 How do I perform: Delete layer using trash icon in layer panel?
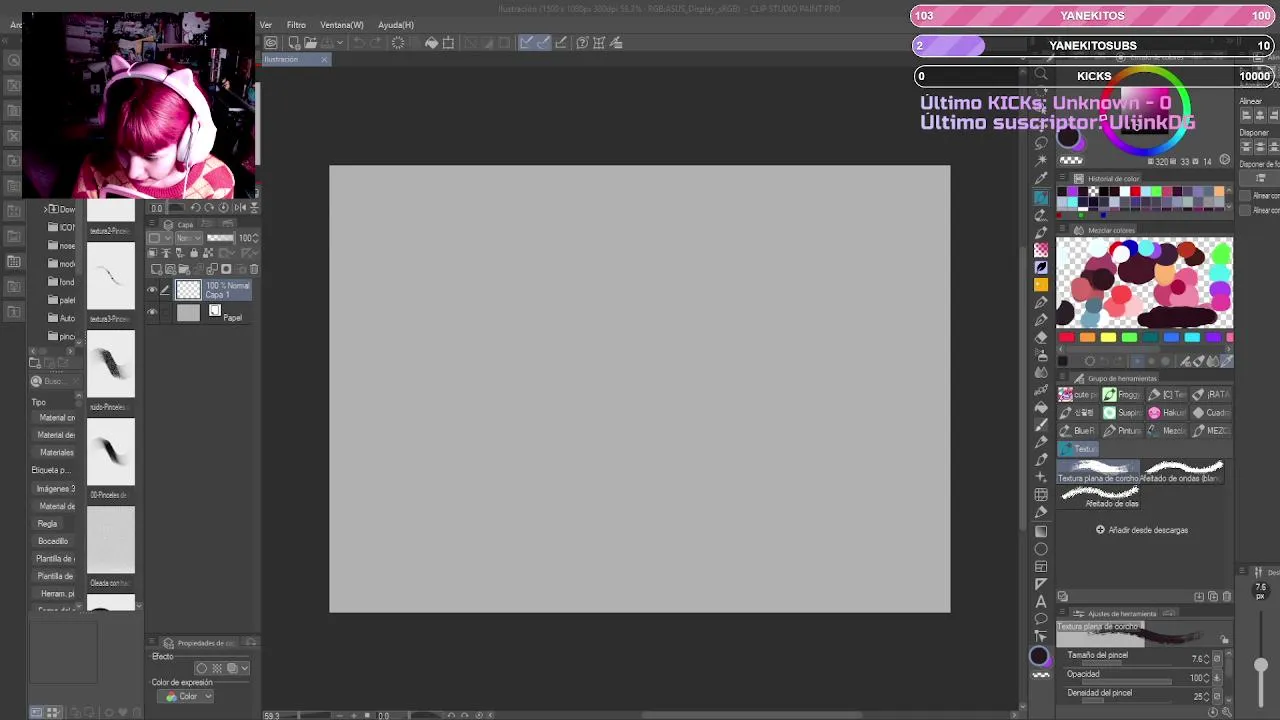pyautogui.click(x=254, y=269)
